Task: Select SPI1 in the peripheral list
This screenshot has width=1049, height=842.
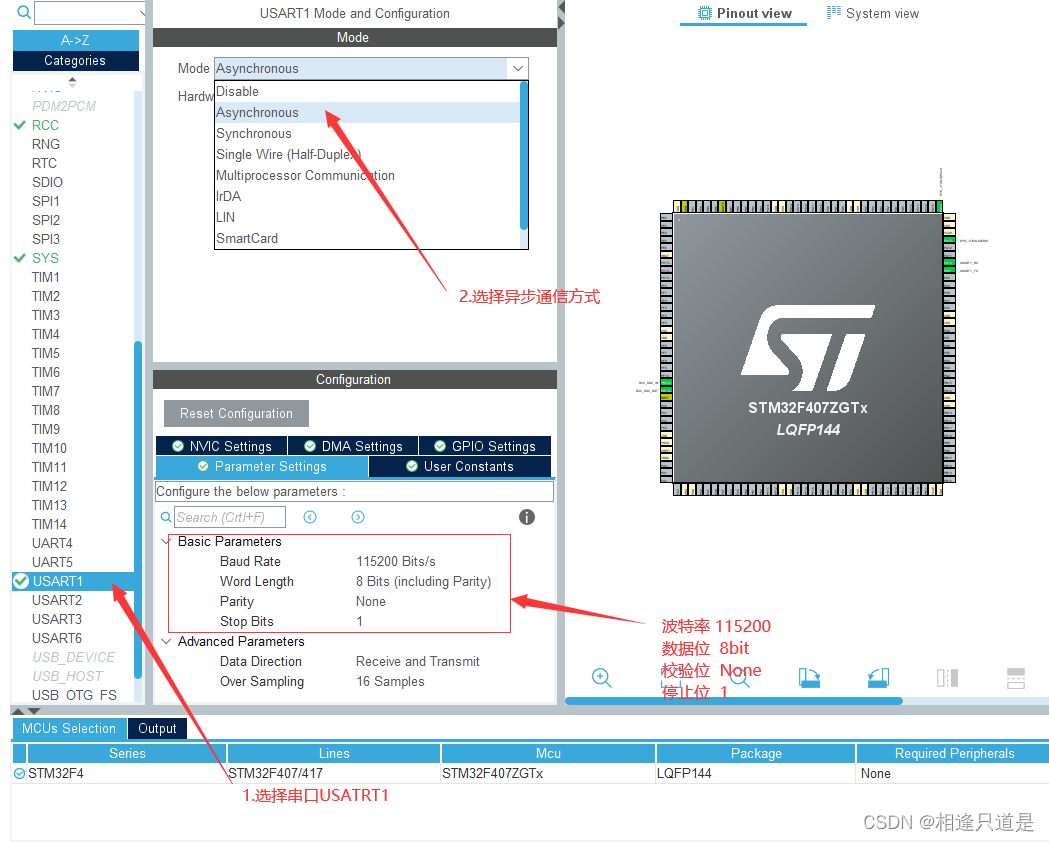Action: click(45, 201)
